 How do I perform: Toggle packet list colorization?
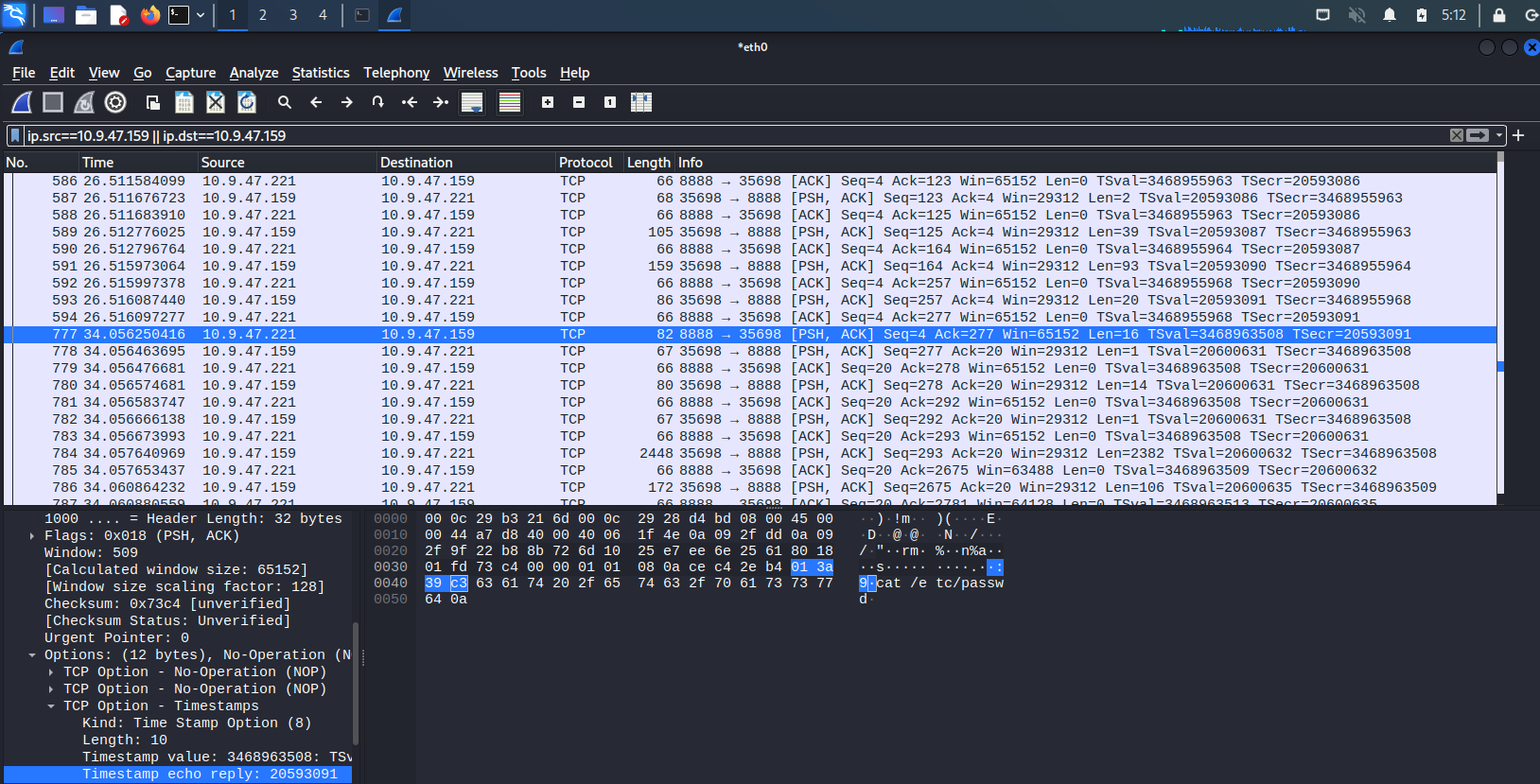tap(510, 102)
